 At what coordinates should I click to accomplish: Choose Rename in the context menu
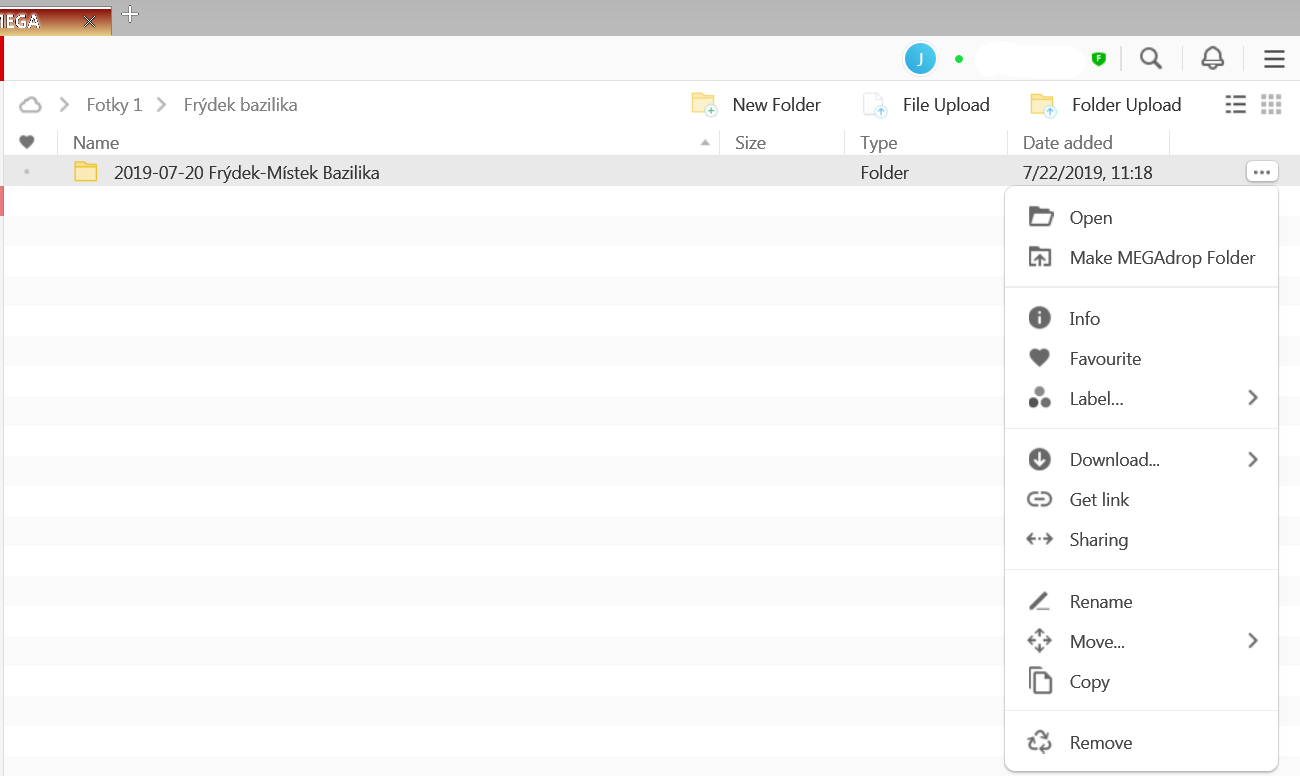[x=1100, y=602]
